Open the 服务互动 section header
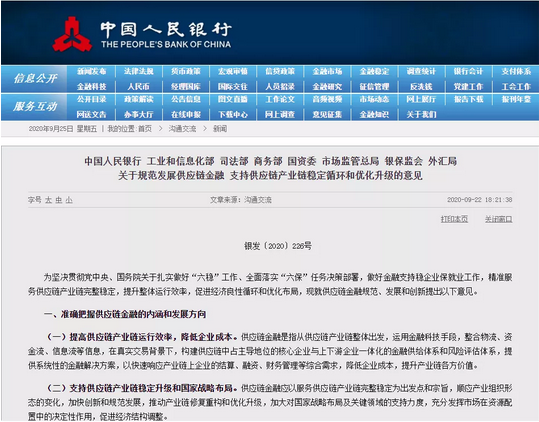 35,107
